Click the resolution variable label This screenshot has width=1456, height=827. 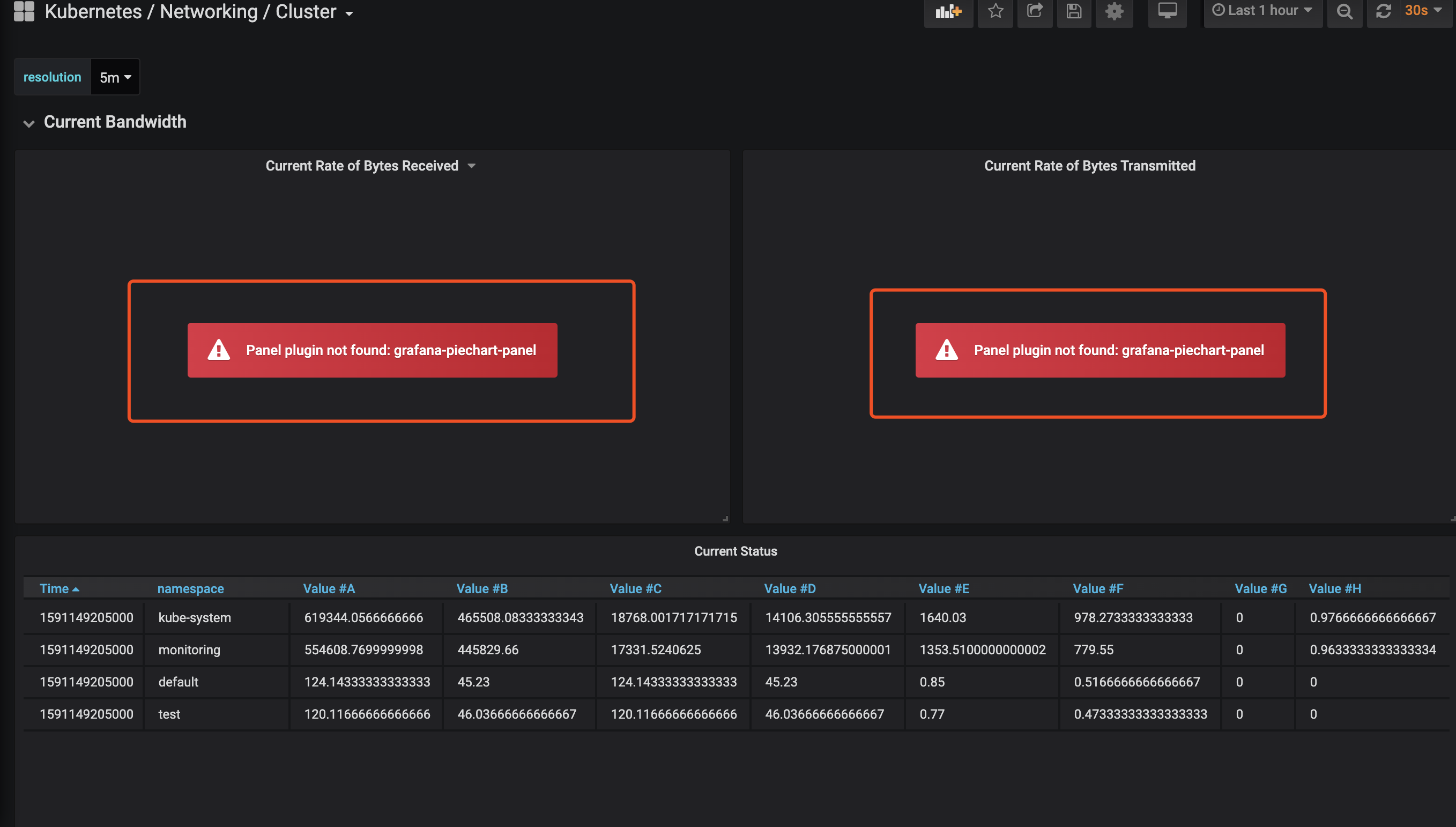point(52,77)
